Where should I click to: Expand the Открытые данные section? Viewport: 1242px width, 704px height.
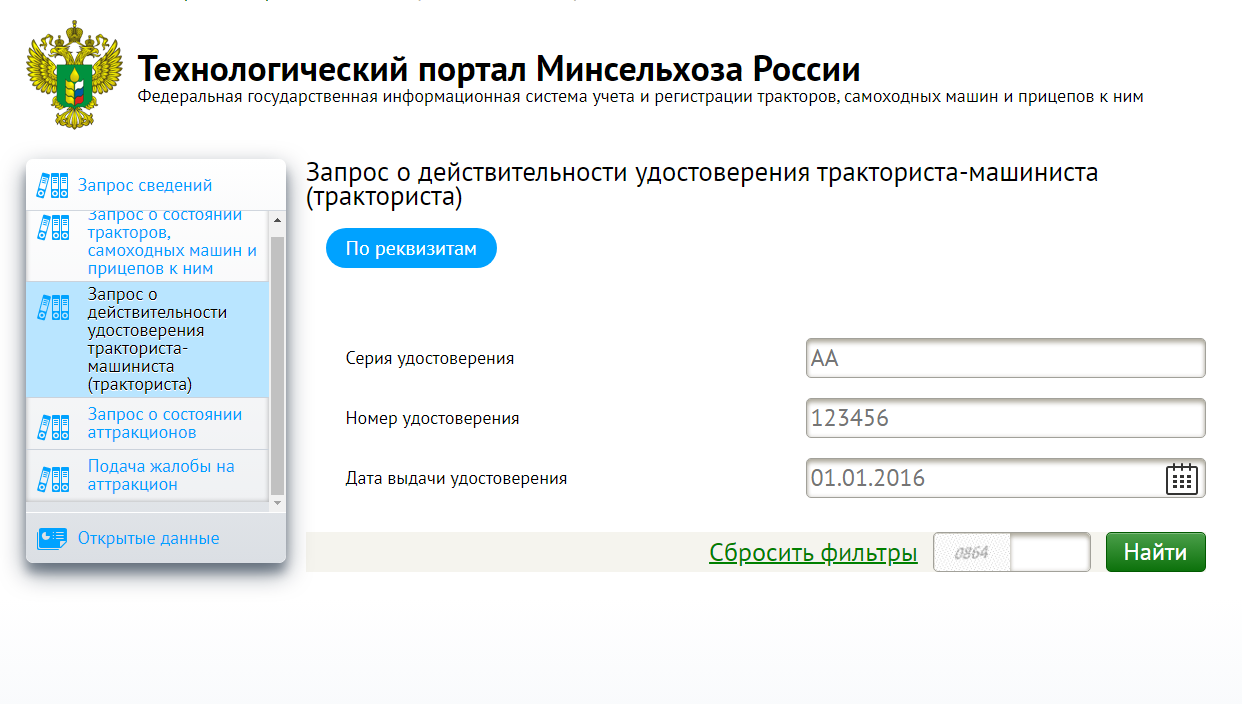(148, 539)
